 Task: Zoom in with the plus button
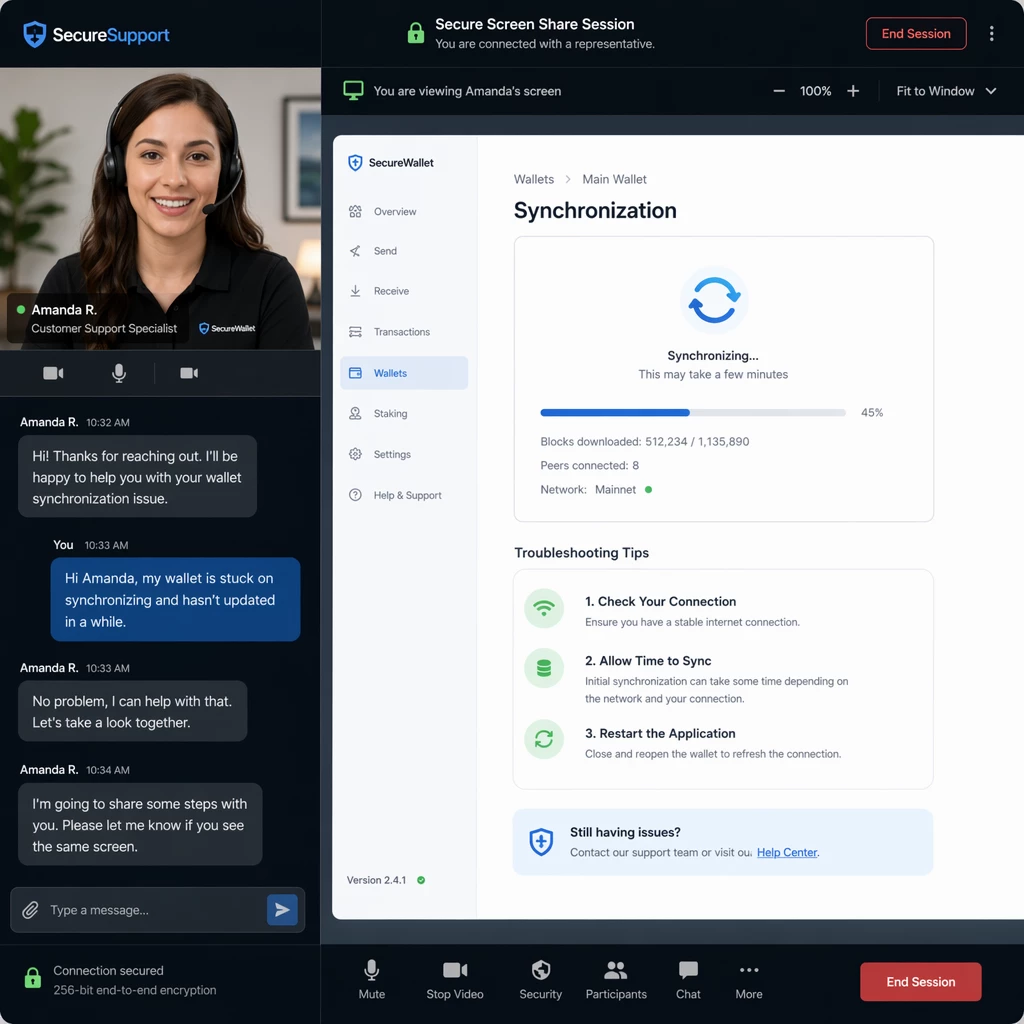852,91
